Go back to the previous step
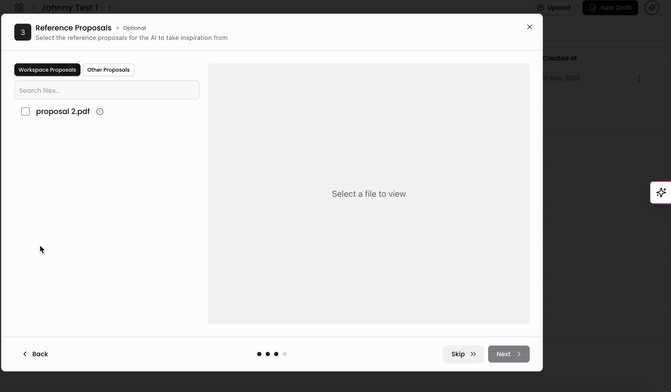The height and width of the screenshot is (392, 671). pyautogui.click(x=35, y=354)
